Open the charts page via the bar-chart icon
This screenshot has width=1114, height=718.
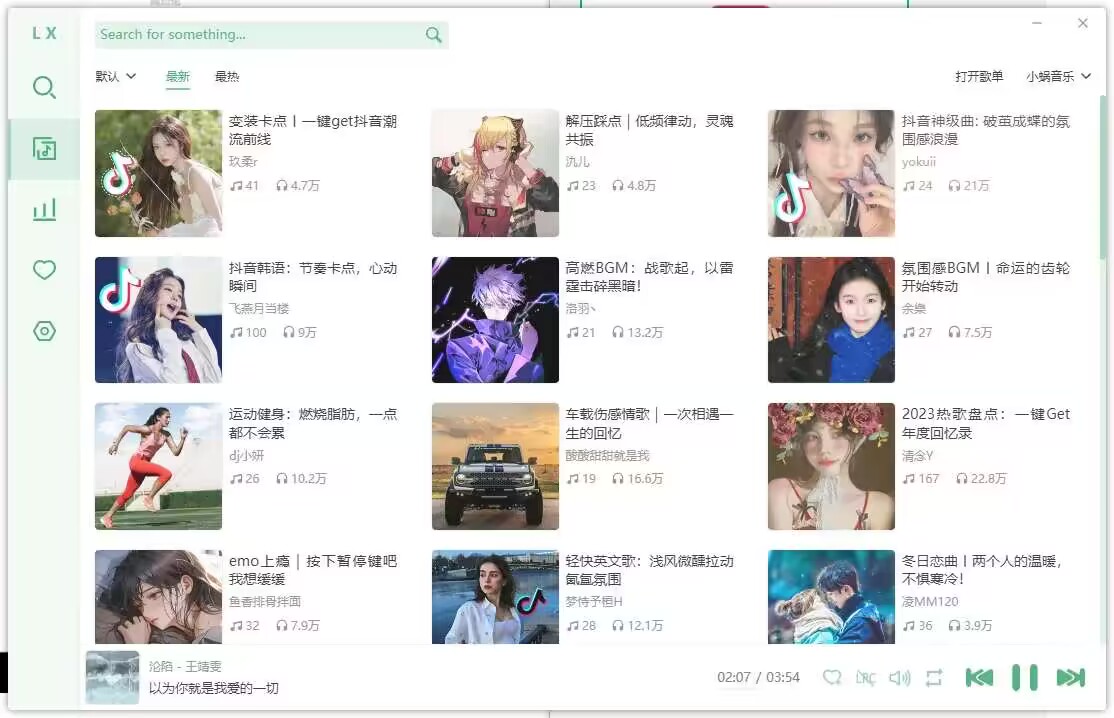(x=44, y=210)
